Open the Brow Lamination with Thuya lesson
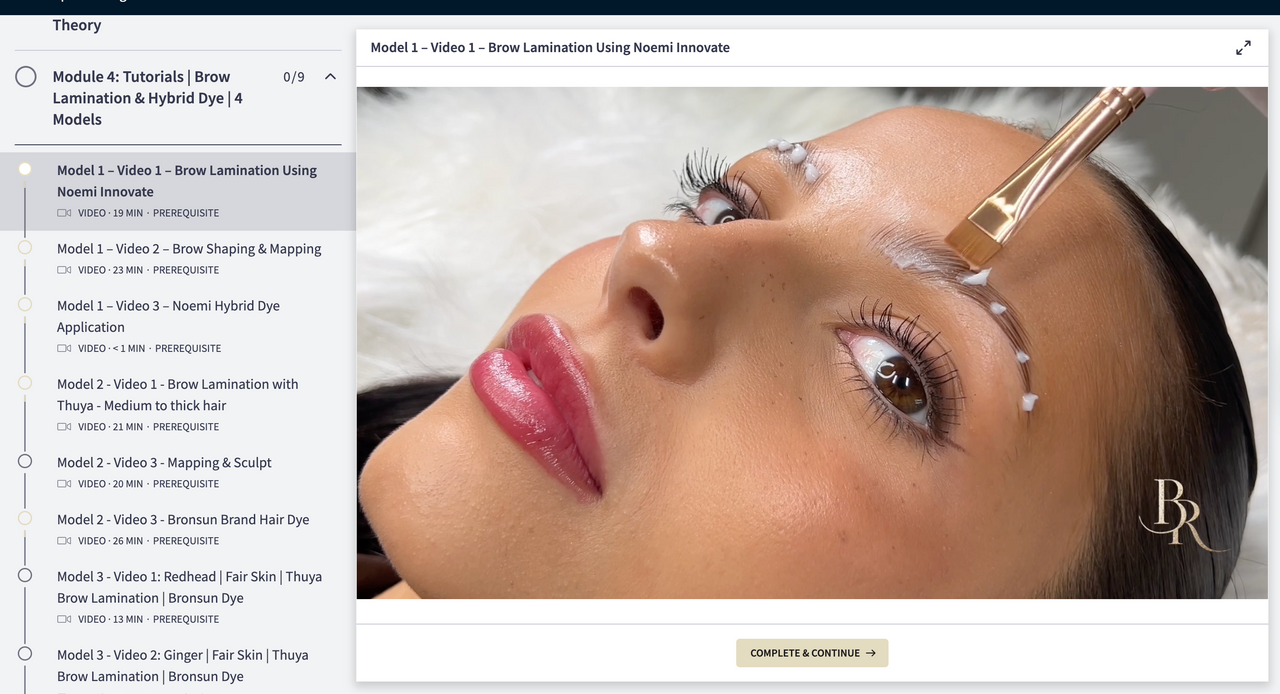 coord(177,395)
